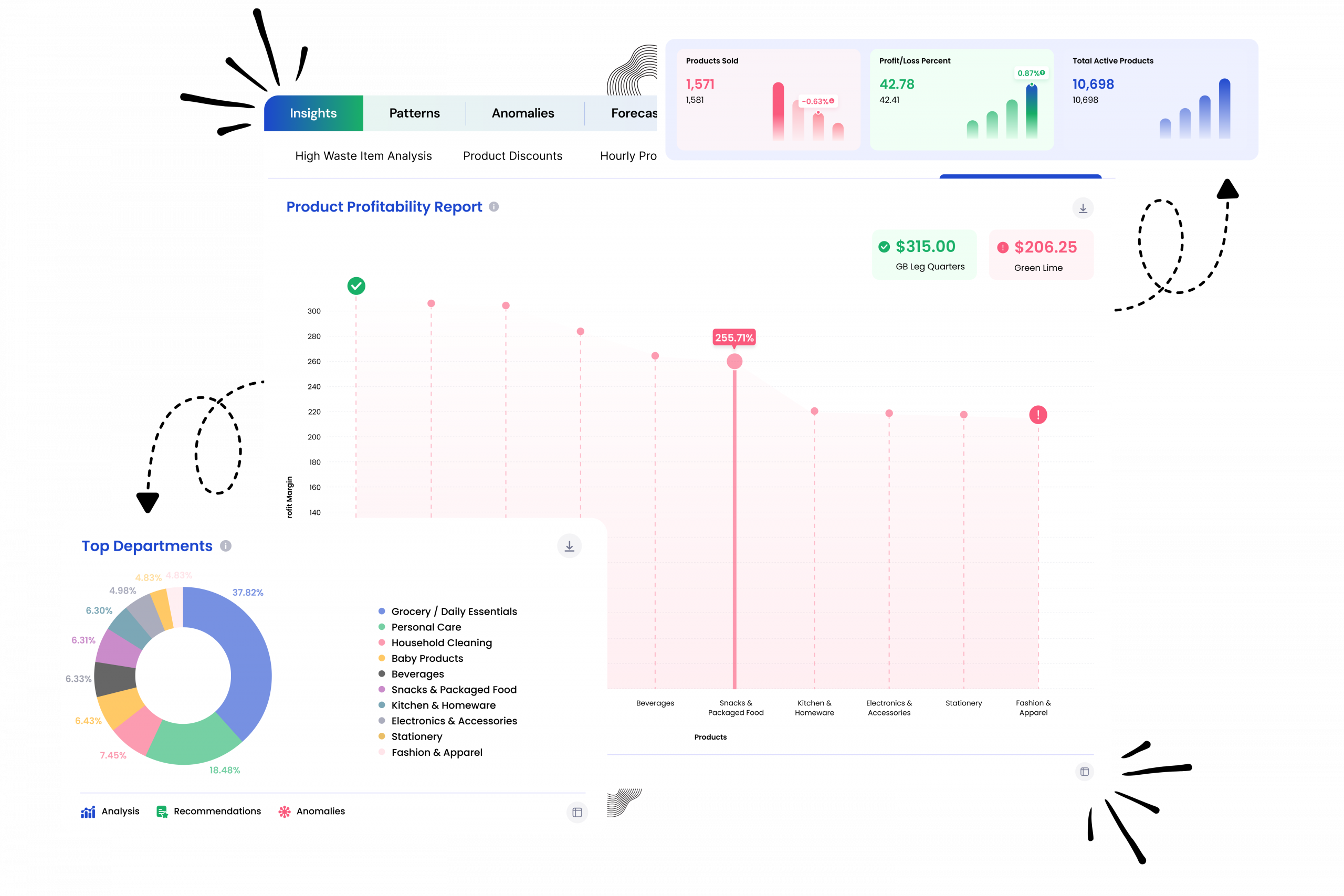Image resolution: width=1344 pixels, height=896 pixels.
Task: Open table view icon in Top Departments card
Action: 577,812
